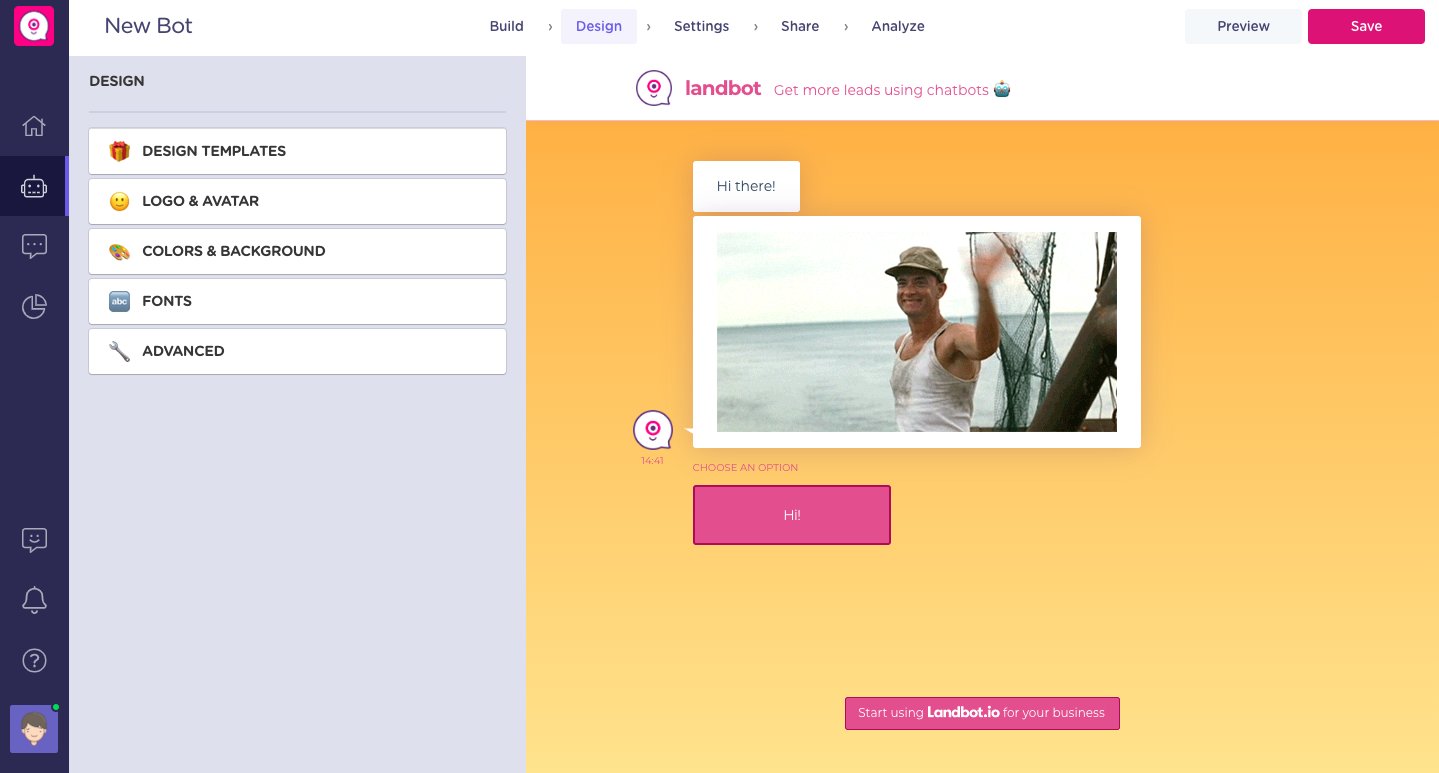Switch to the Build step
This screenshot has height=773, width=1439.
(x=507, y=26)
